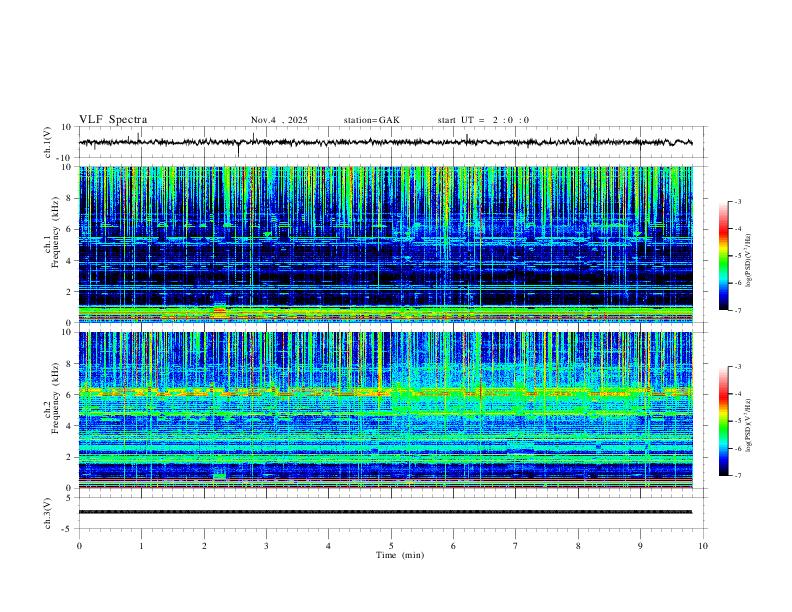This screenshot has width=792, height=612.
Task: Click the 8 kHz tick on ch.2 frequency axis
Action: pos(69,364)
